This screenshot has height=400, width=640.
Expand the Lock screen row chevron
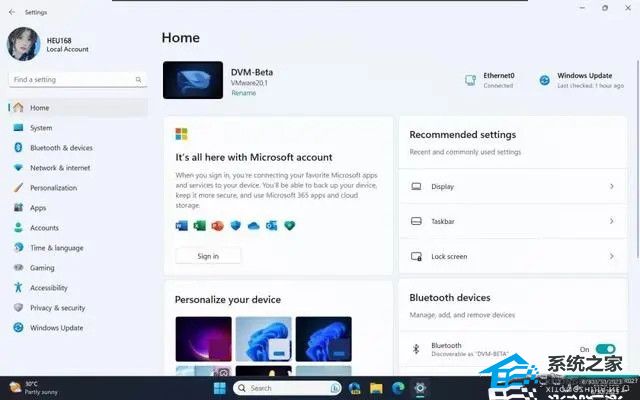[x=611, y=256]
